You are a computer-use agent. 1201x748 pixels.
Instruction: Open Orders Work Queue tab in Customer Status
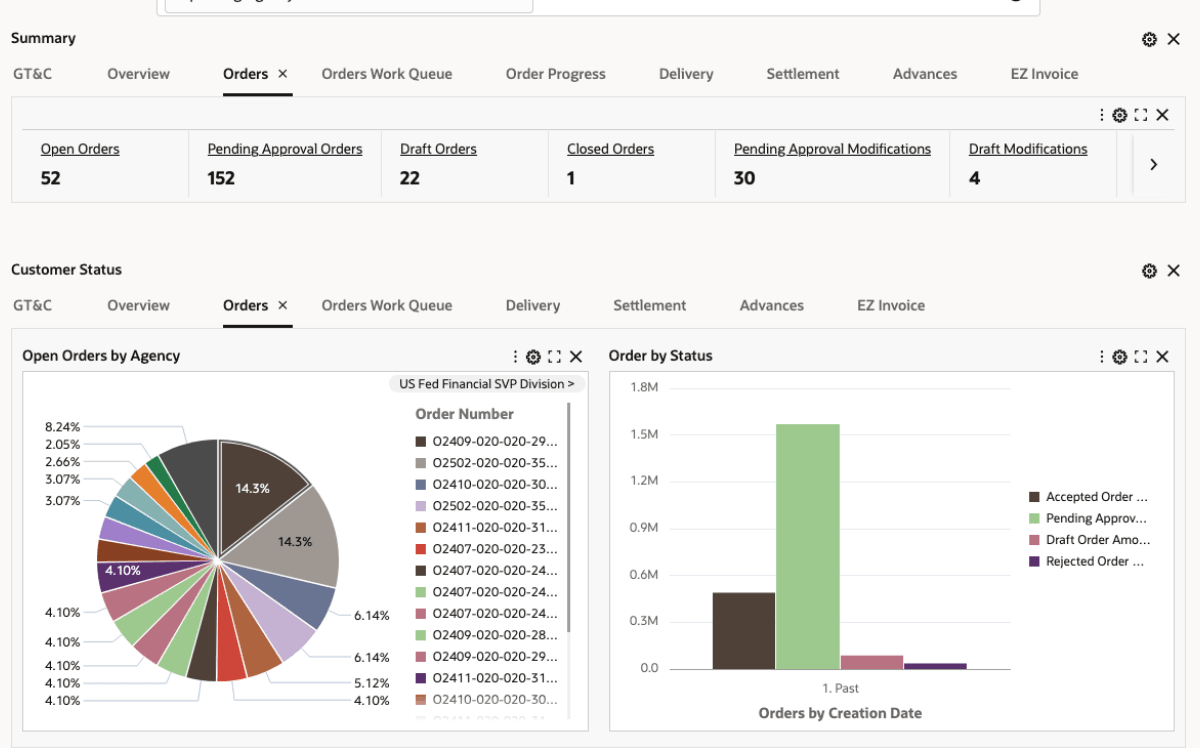[x=387, y=306]
